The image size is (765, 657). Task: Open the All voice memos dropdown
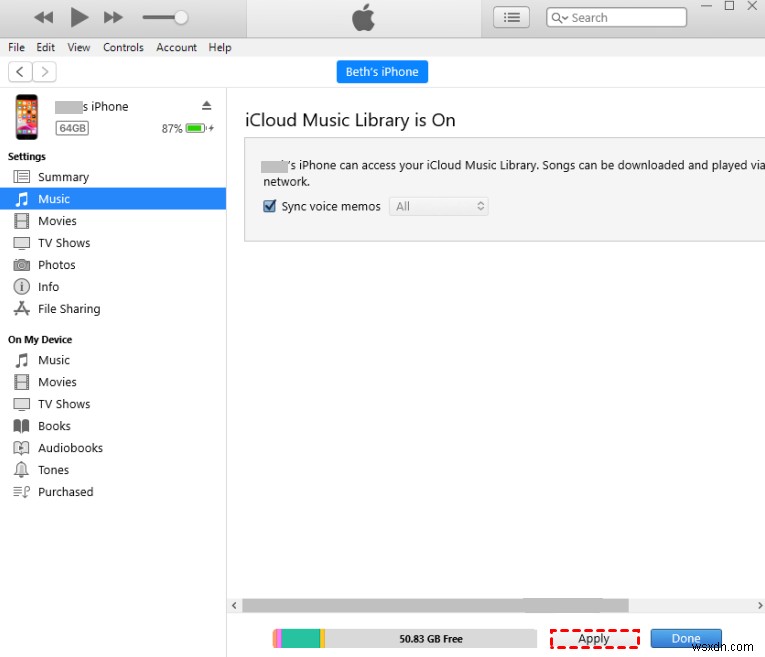[439, 206]
